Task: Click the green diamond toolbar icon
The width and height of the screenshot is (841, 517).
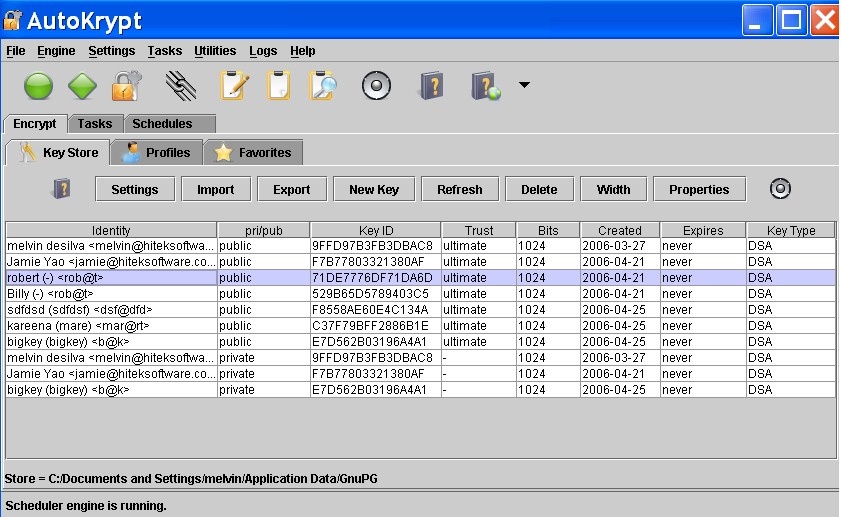Action: pos(82,86)
